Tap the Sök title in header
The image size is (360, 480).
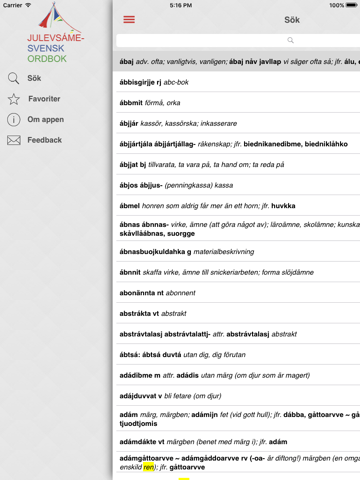pos(292,20)
